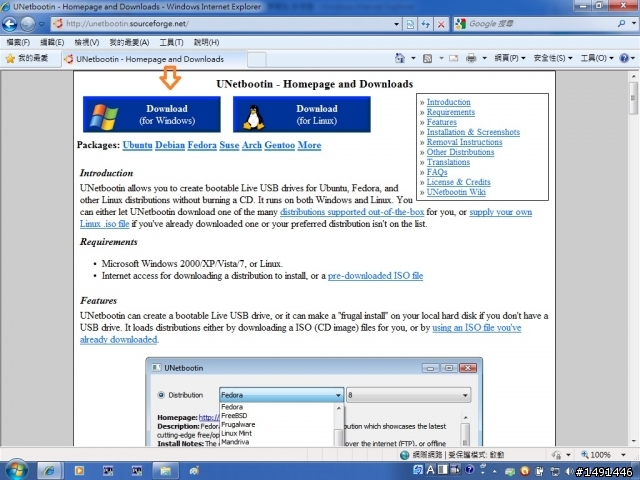This screenshot has height=480, width=640.
Task: Click the tray volume speaker icon
Action: [x=569, y=471]
